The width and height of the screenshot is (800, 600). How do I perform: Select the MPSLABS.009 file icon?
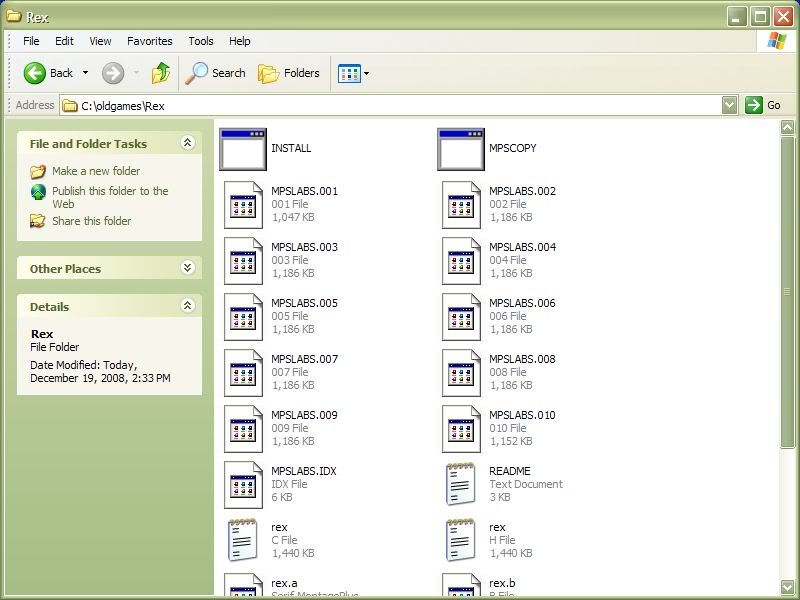(243, 429)
